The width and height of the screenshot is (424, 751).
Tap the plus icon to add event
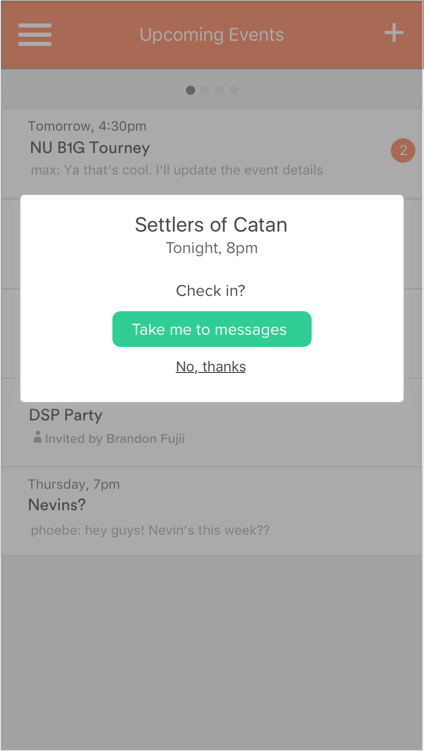(394, 34)
